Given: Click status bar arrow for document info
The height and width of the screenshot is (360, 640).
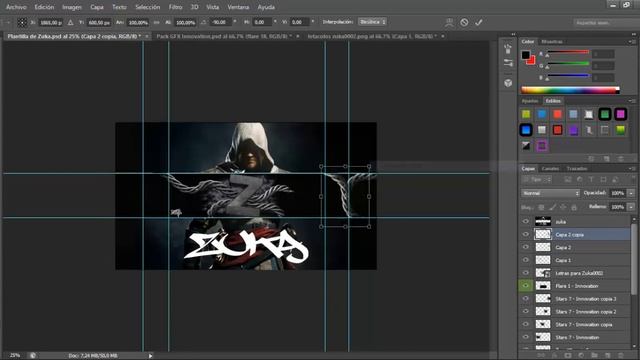Looking at the screenshot, I should (150, 356).
